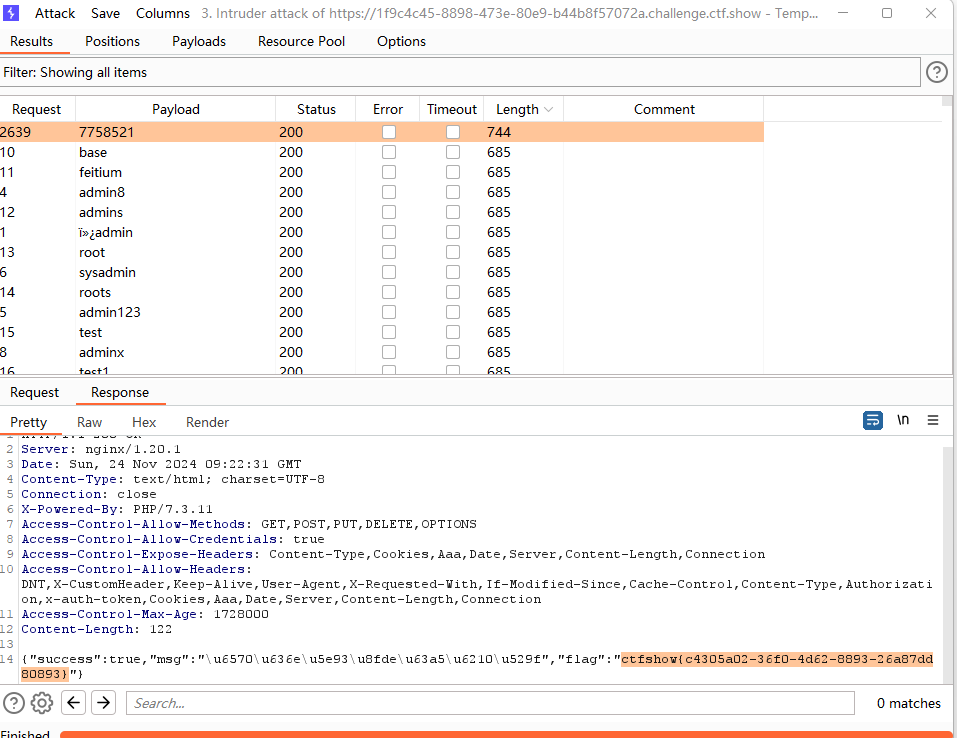The image size is (957, 738).
Task: Toggle Timeout checkbox for payload 7758521
Action: tap(453, 132)
